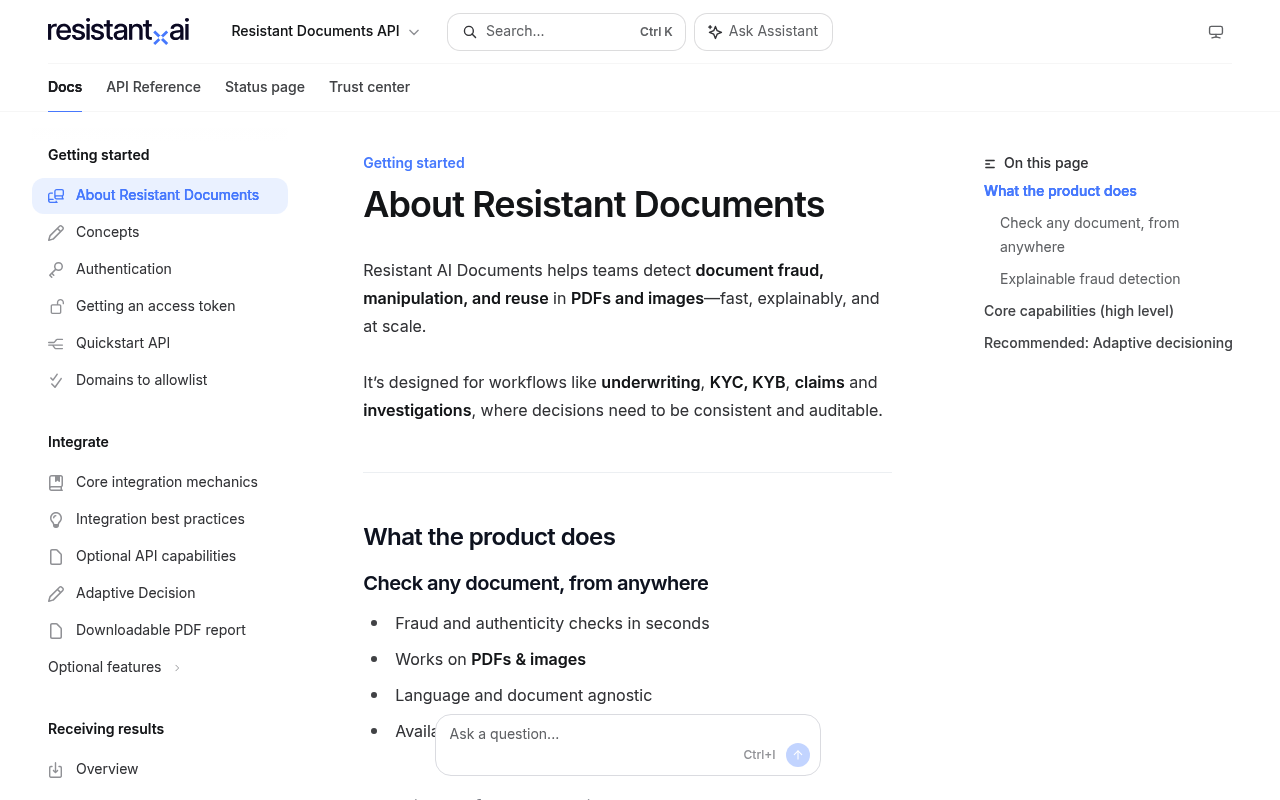Click the Ask Assistant button
Image resolution: width=1280 pixels, height=800 pixels.
click(763, 32)
